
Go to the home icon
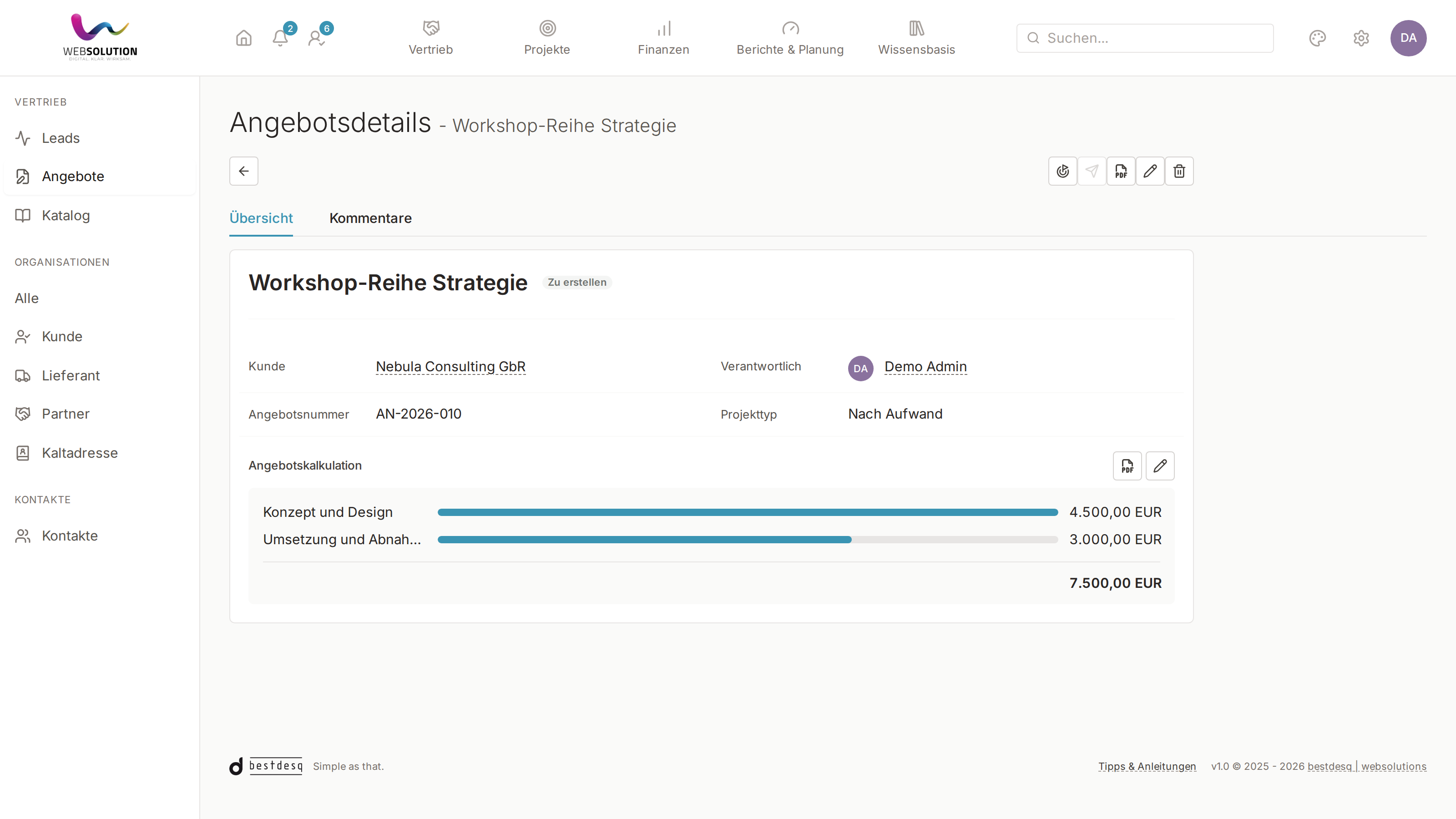click(243, 38)
